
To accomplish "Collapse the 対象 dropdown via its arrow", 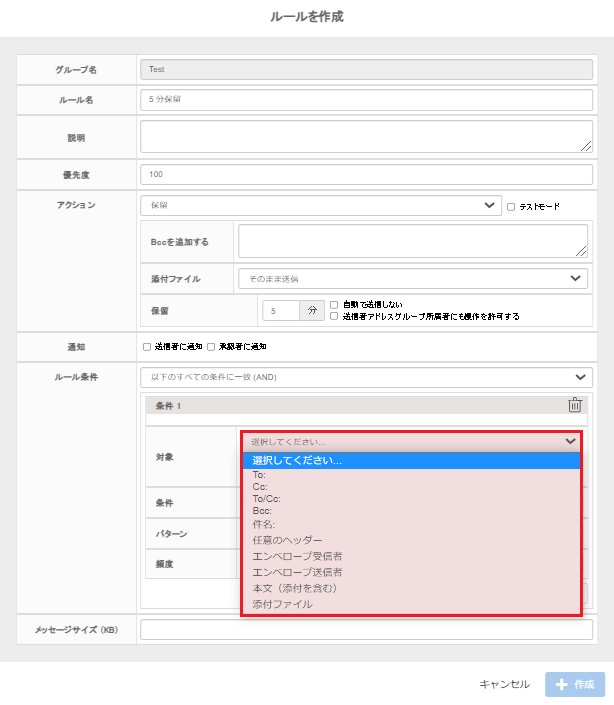I will pos(570,442).
